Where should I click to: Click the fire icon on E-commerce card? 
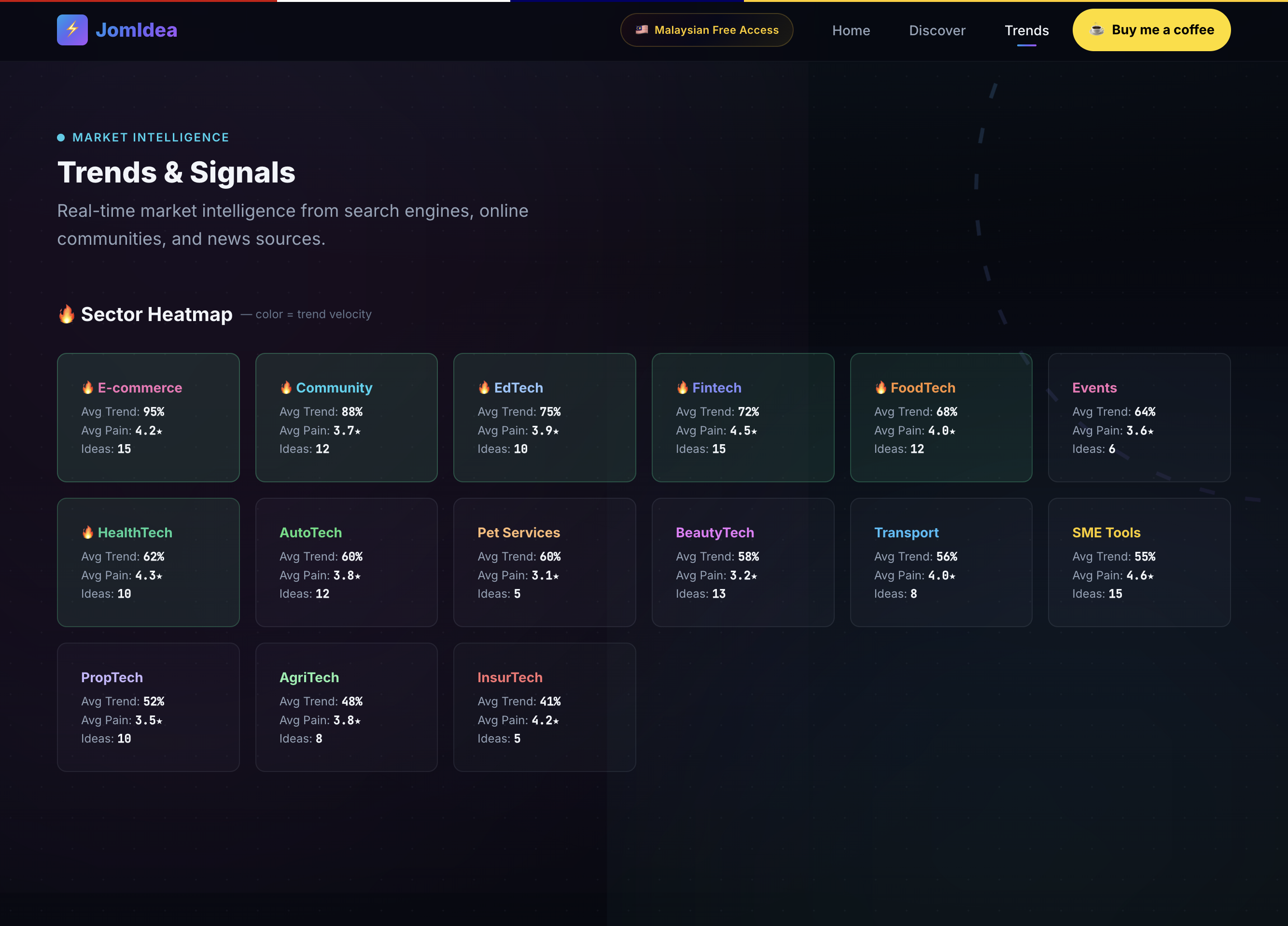tap(87, 388)
